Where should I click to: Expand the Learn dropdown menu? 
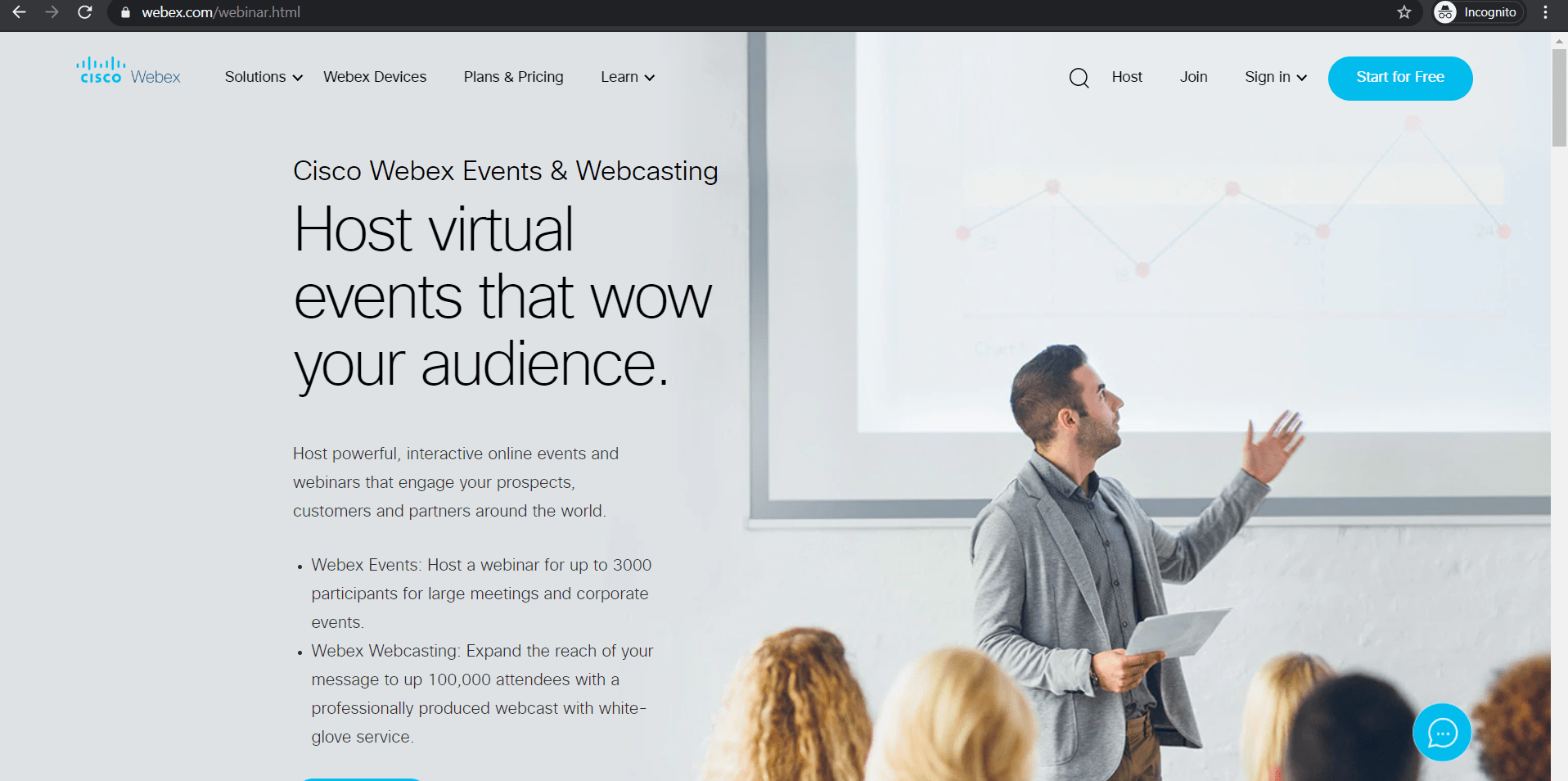628,77
